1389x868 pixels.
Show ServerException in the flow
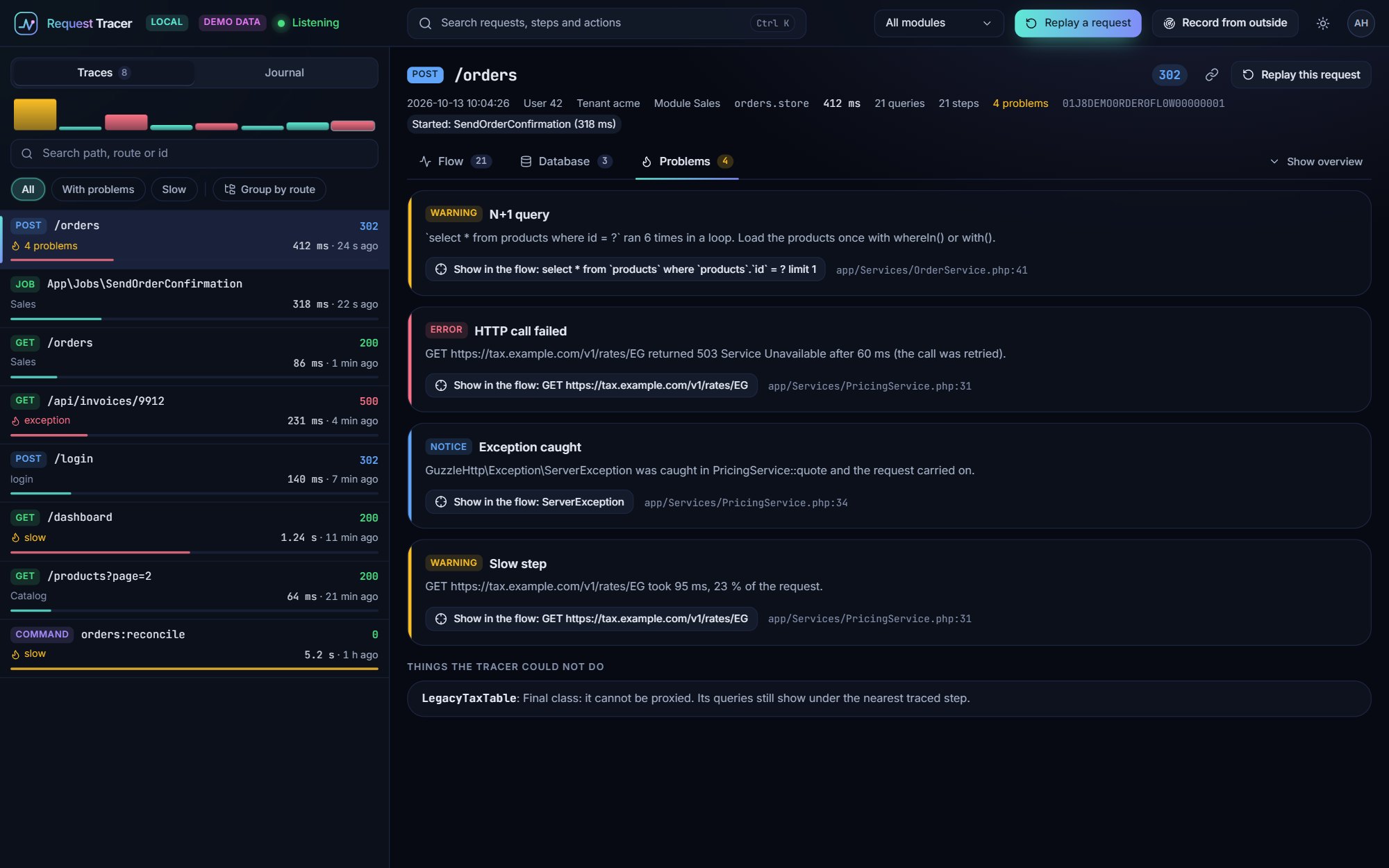[529, 502]
